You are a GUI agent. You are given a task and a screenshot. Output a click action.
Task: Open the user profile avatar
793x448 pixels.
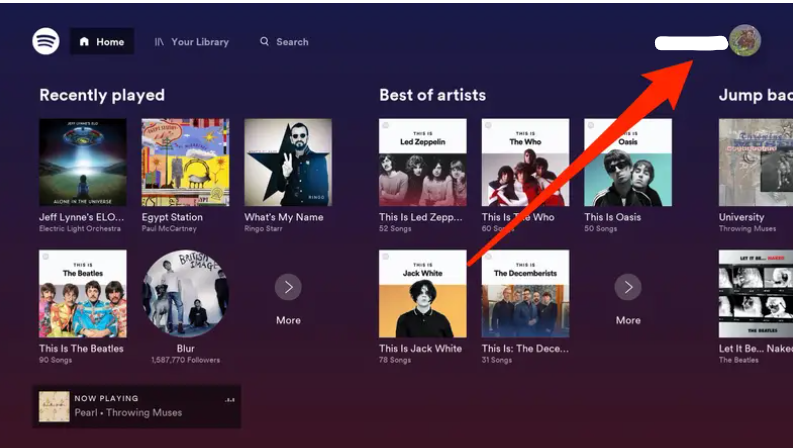coord(745,40)
